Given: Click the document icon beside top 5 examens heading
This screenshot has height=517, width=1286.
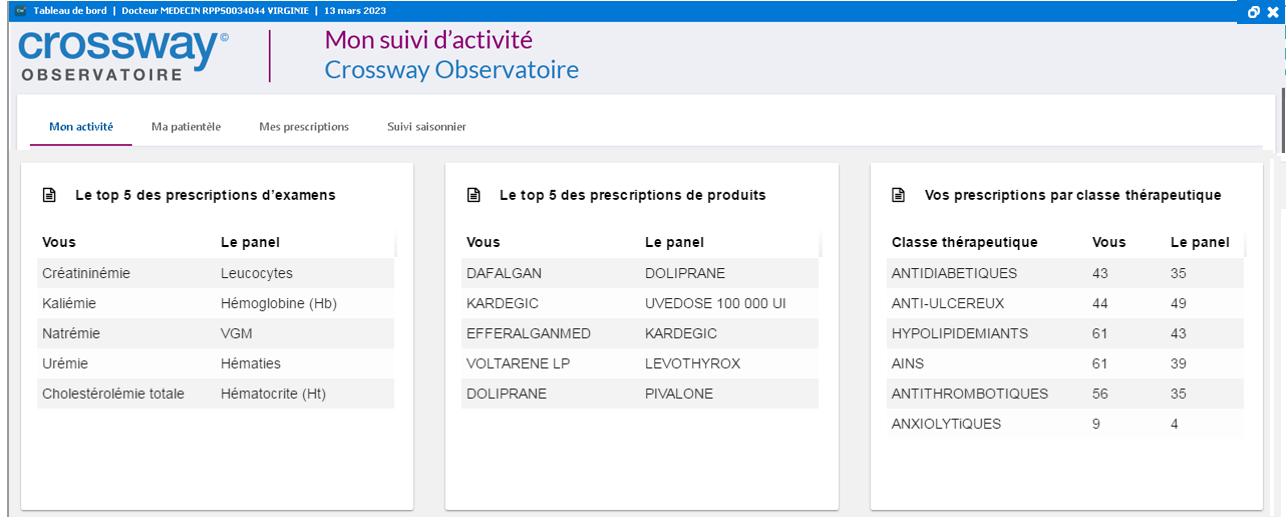Looking at the screenshot, I should point(49,195).
